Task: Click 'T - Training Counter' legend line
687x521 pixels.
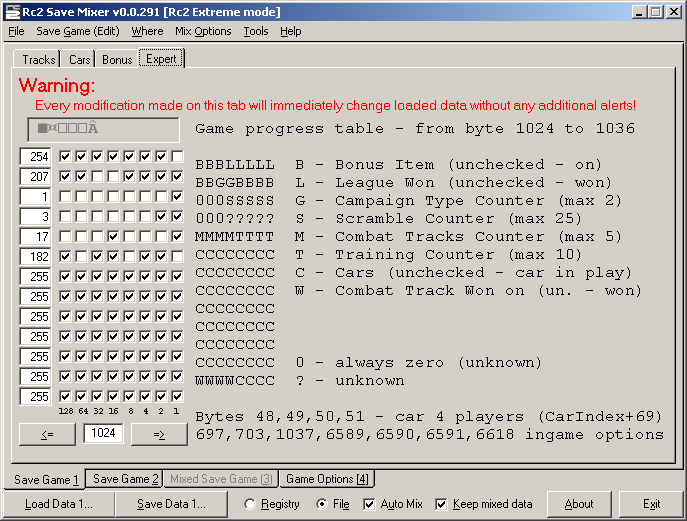Action: pos(438,255)
